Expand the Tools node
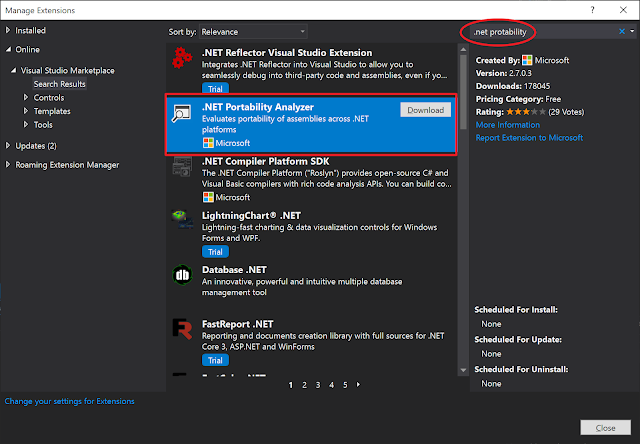The image size is (640, 444). pos(26,124)
